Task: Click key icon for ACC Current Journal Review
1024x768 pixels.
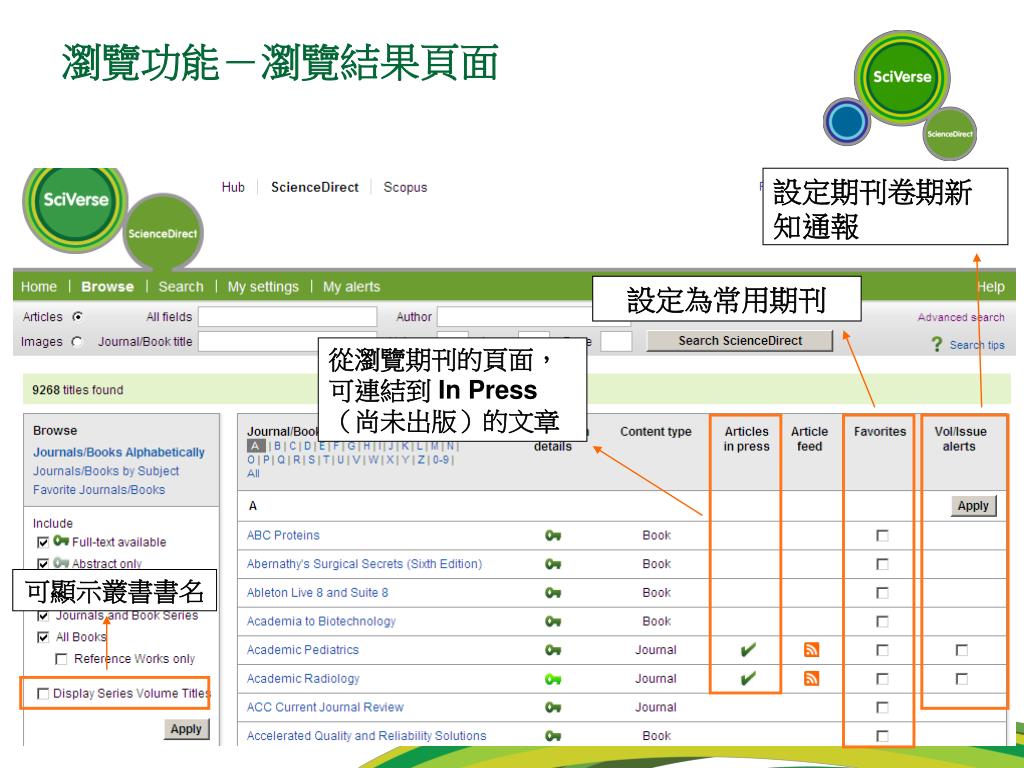Action: point(553,707)
